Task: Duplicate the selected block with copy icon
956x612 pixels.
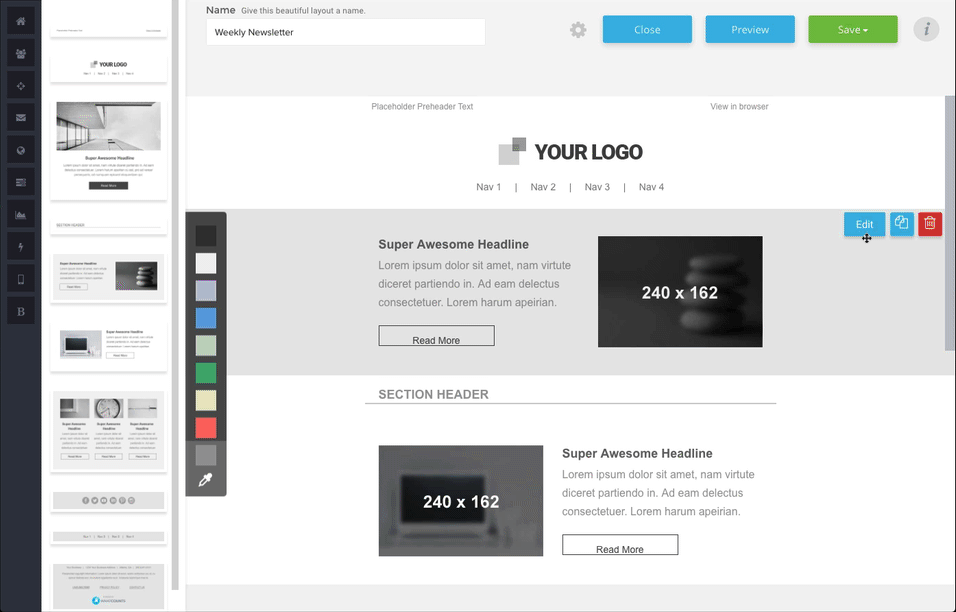Action: (902, 224)
